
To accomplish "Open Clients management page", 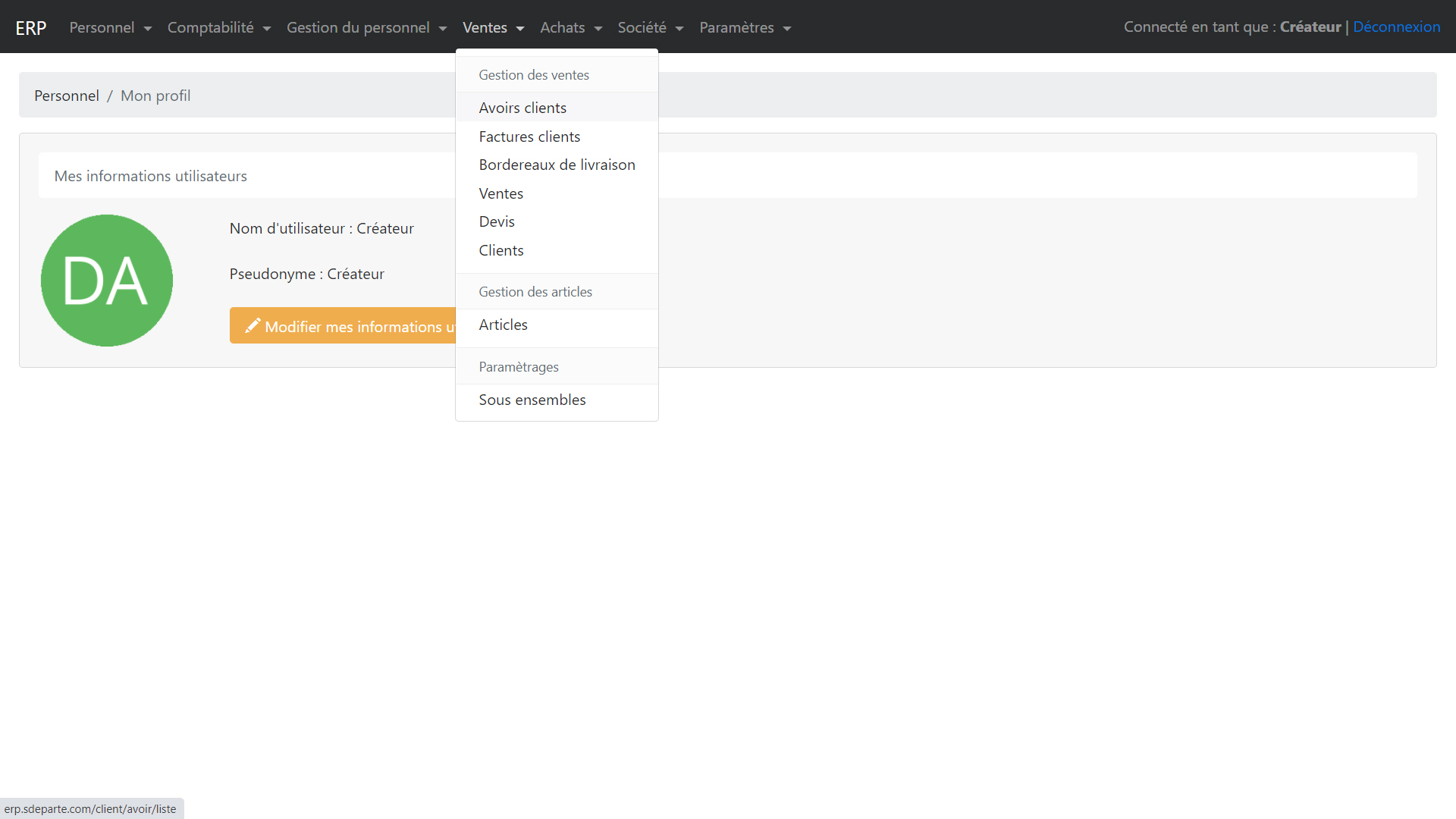I will pyautogui.click(x=501, y=250).
